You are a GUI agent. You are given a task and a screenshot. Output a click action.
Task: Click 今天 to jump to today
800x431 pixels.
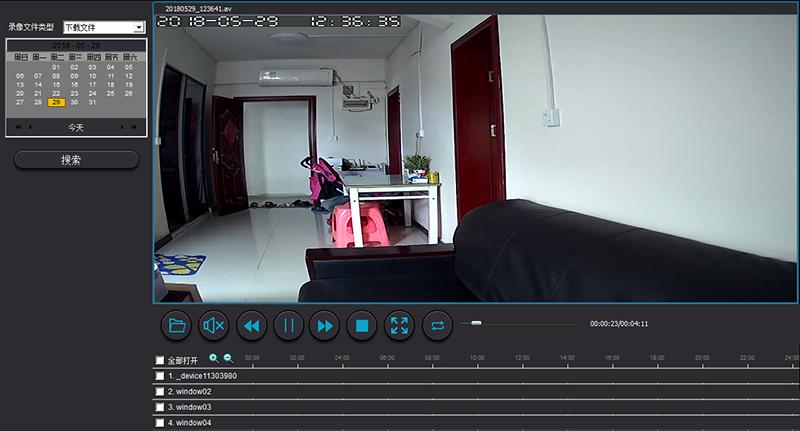click(76, 128)
